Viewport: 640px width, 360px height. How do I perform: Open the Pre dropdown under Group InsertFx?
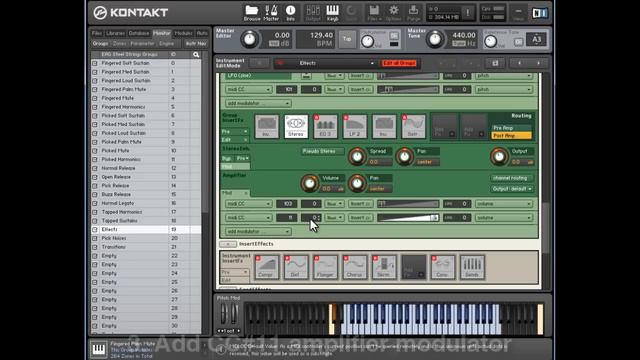click(235, 131)
